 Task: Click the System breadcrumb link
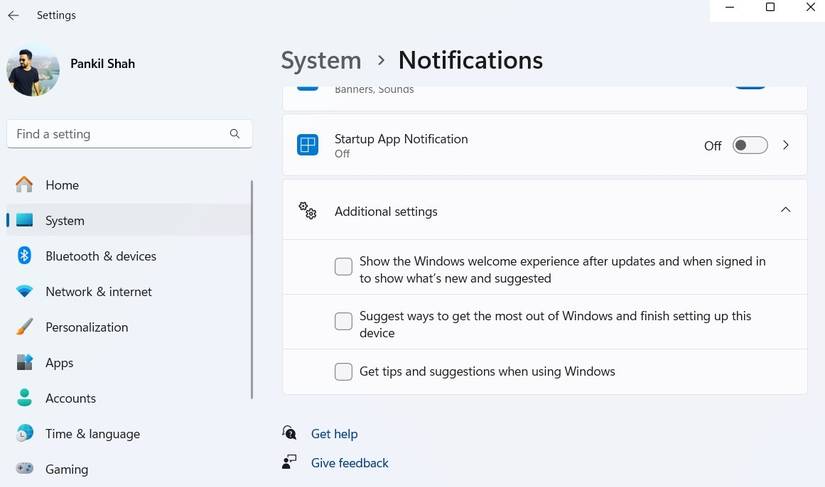click(321, 60)
